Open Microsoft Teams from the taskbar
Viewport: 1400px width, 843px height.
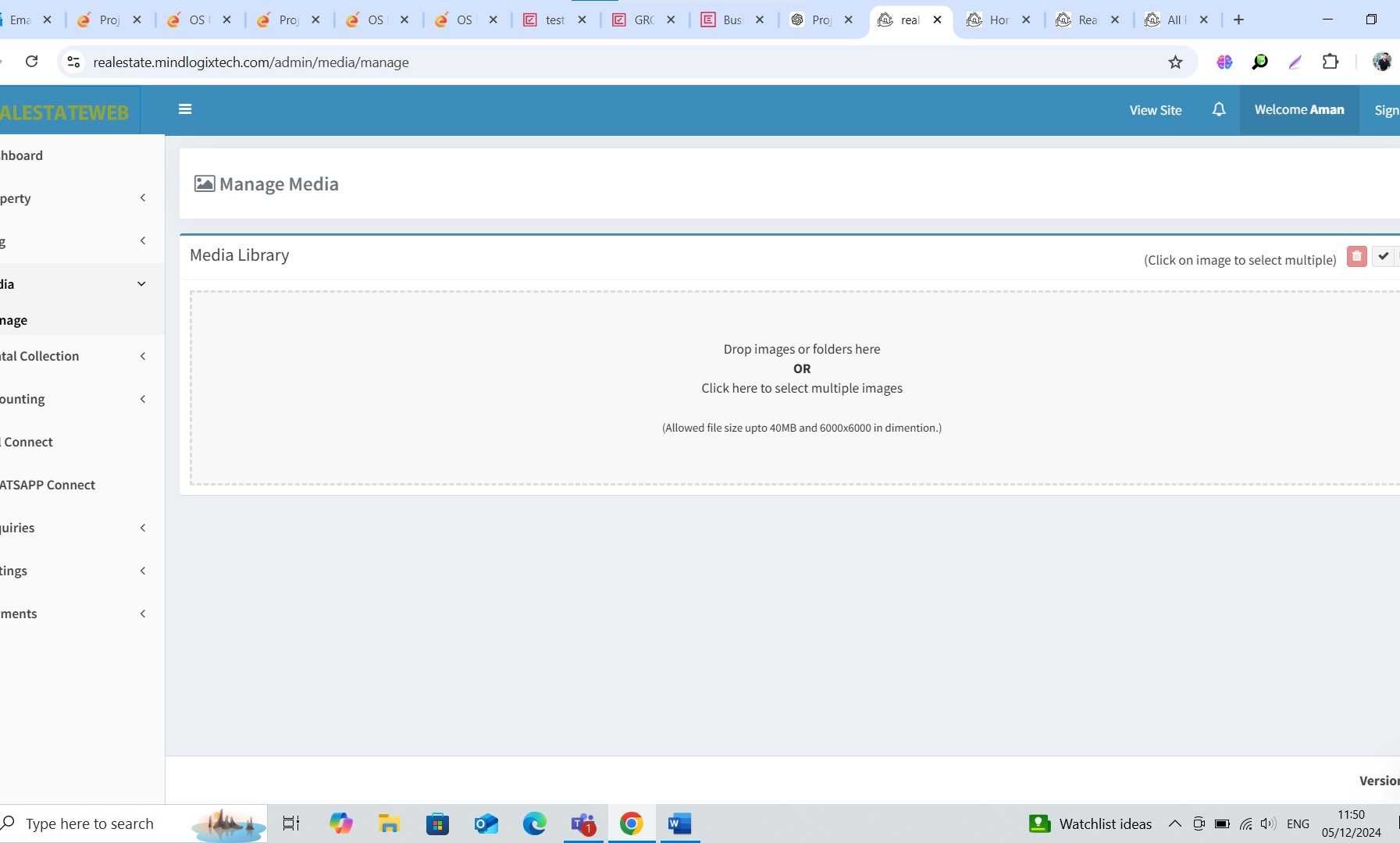click(583, 823)
